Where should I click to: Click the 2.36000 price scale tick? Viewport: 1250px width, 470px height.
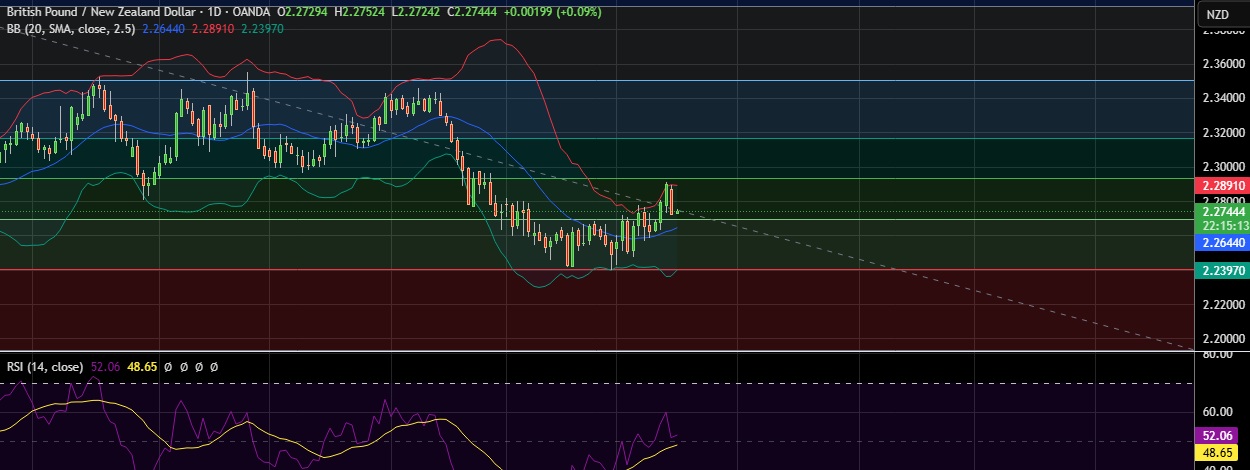pyautogui.click(x=1223, y=63)
